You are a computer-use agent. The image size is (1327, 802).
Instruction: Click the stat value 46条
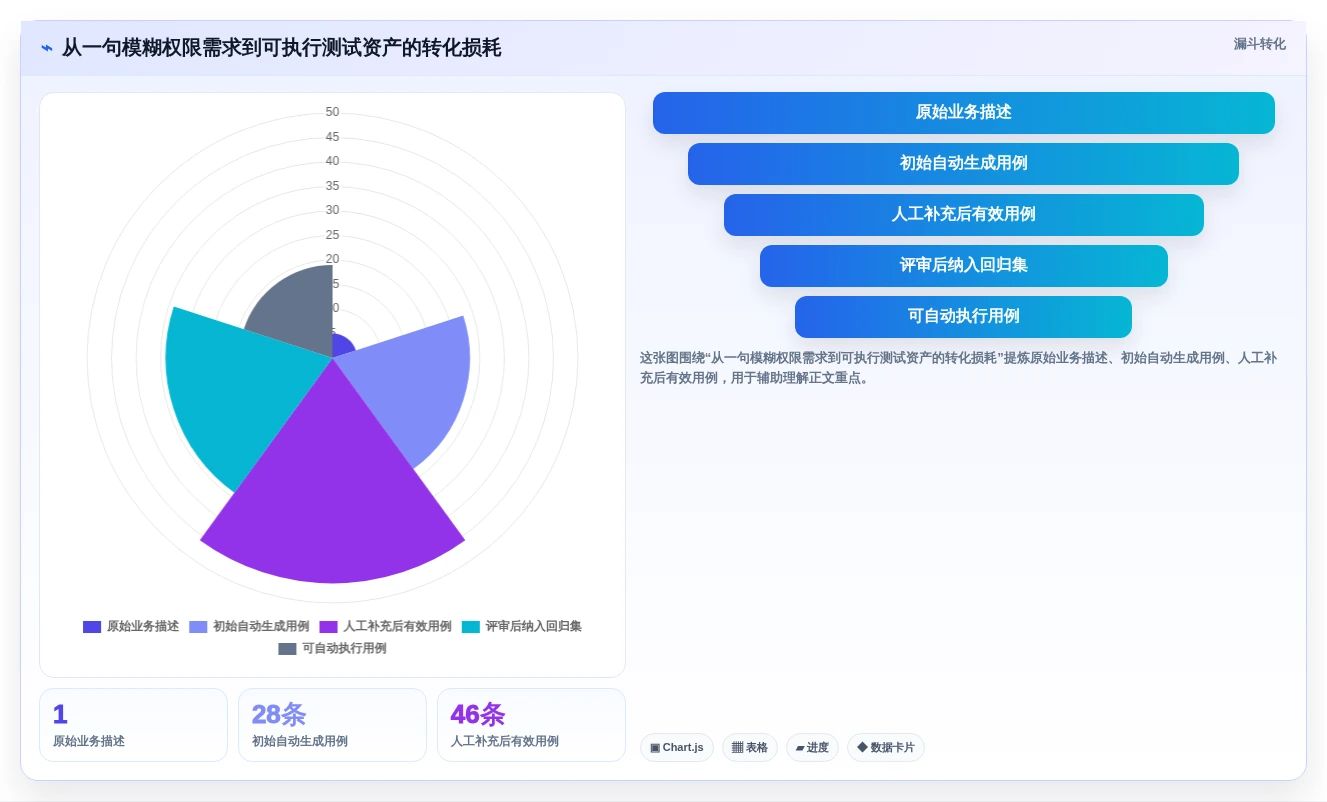(x=478, y=715)
